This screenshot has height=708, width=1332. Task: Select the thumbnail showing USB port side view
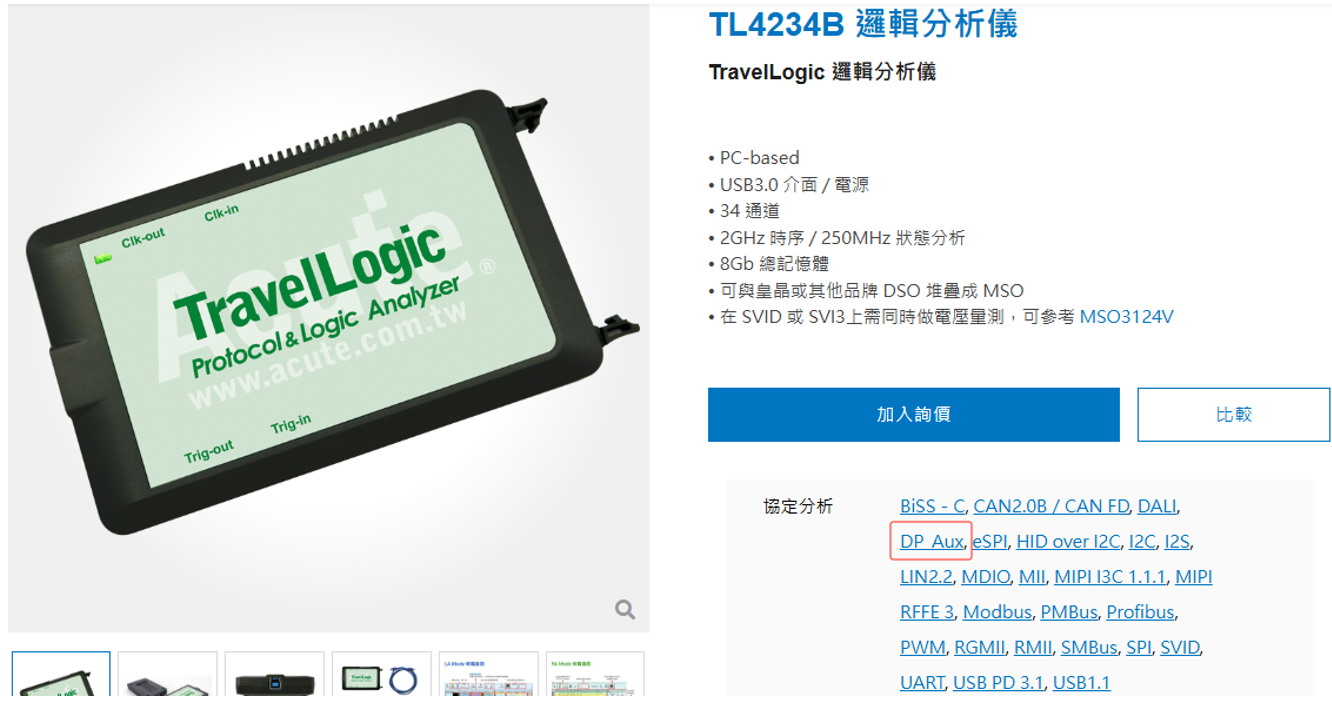click(274, 674)
